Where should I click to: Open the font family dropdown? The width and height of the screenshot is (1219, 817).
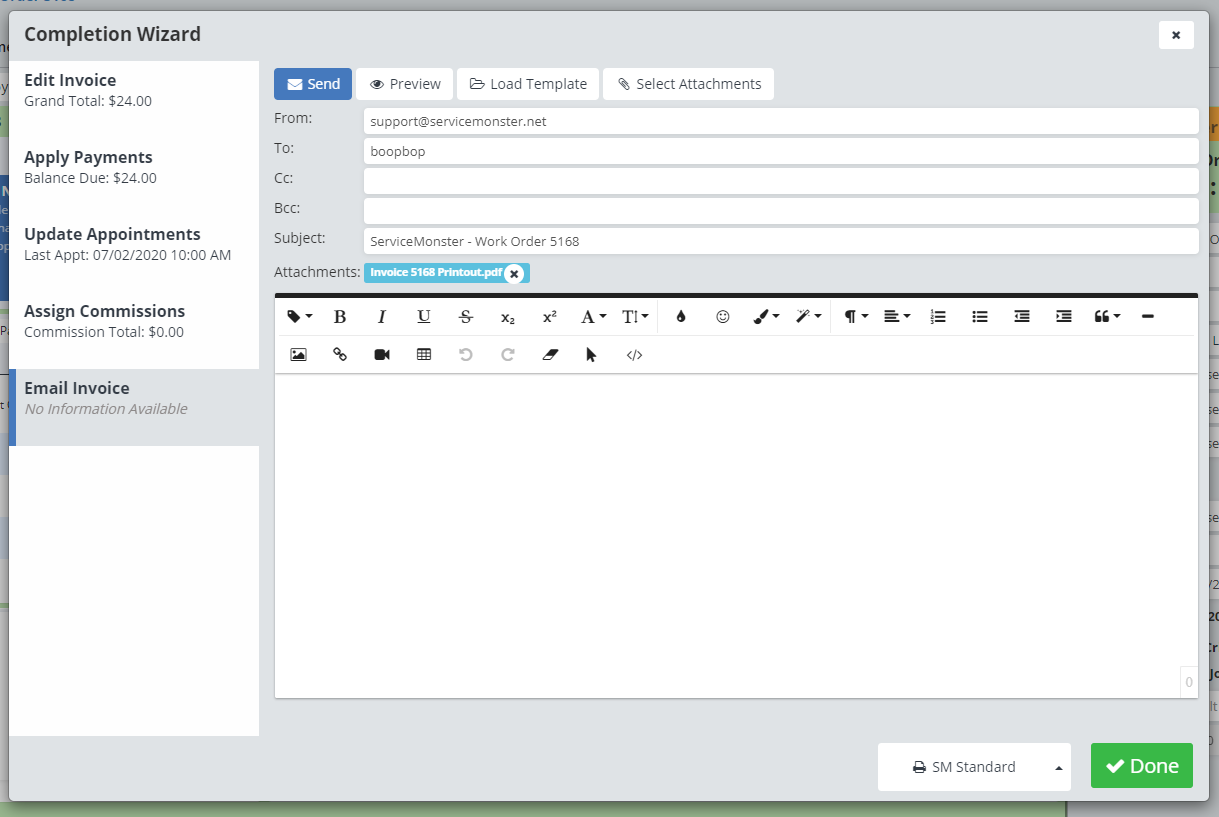(593, 317)
